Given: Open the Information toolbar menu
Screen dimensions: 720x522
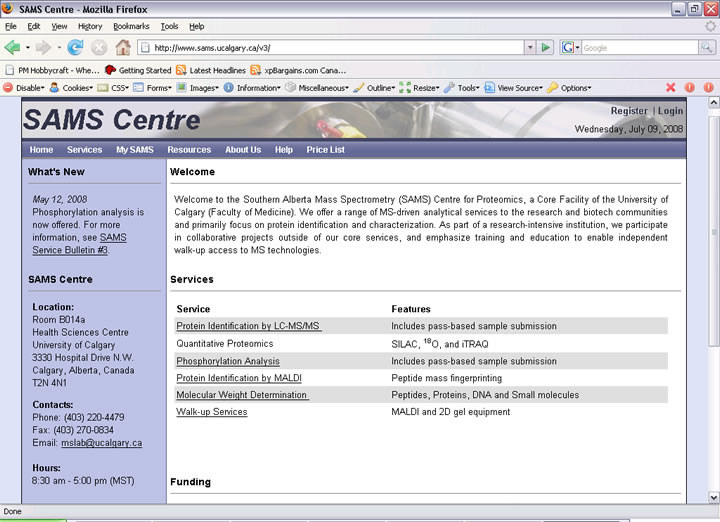Looking at the screenshot, I should pyautogui.click(x=252, y=88).
